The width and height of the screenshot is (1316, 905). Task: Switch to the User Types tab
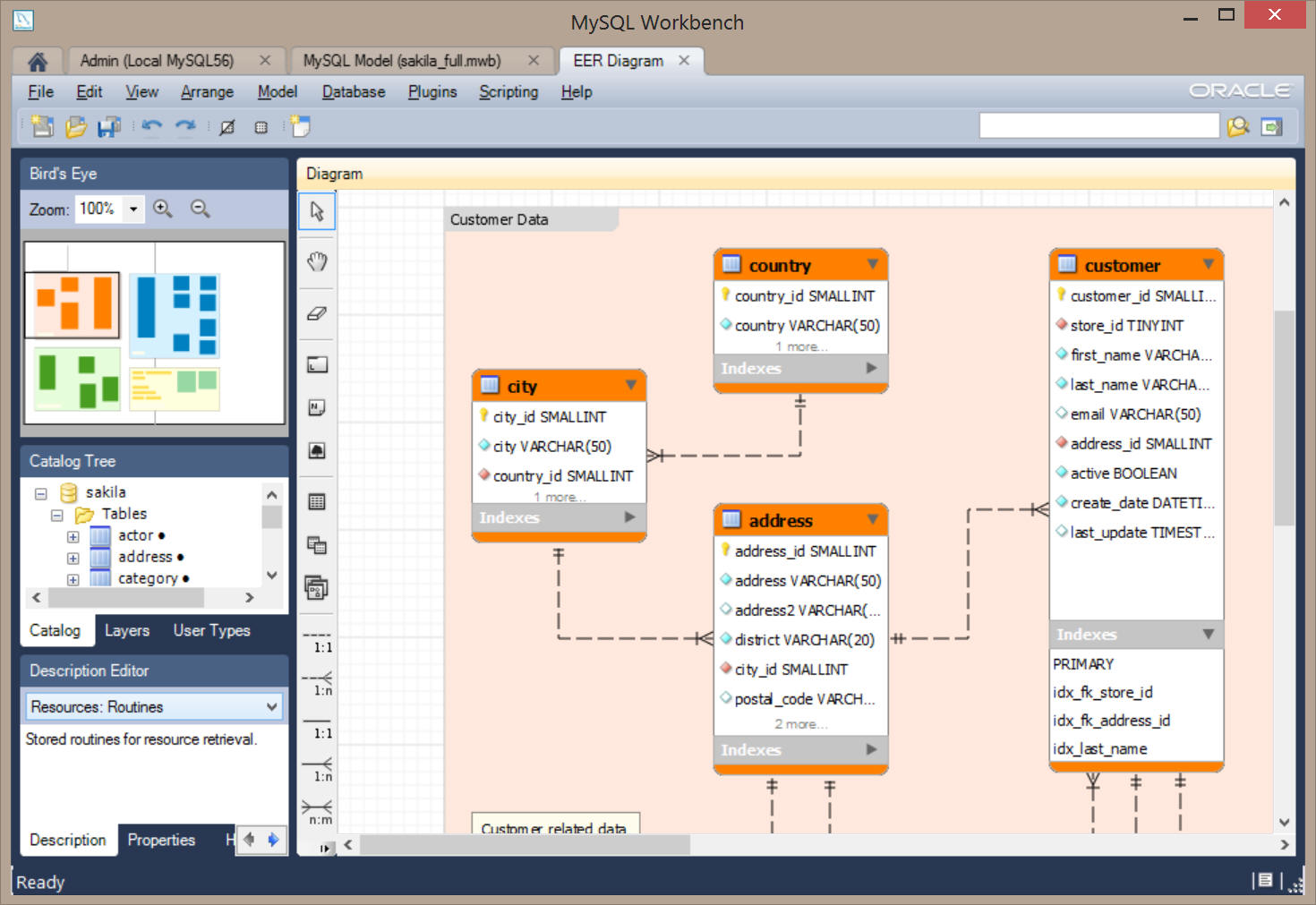(x=211, y=630)
